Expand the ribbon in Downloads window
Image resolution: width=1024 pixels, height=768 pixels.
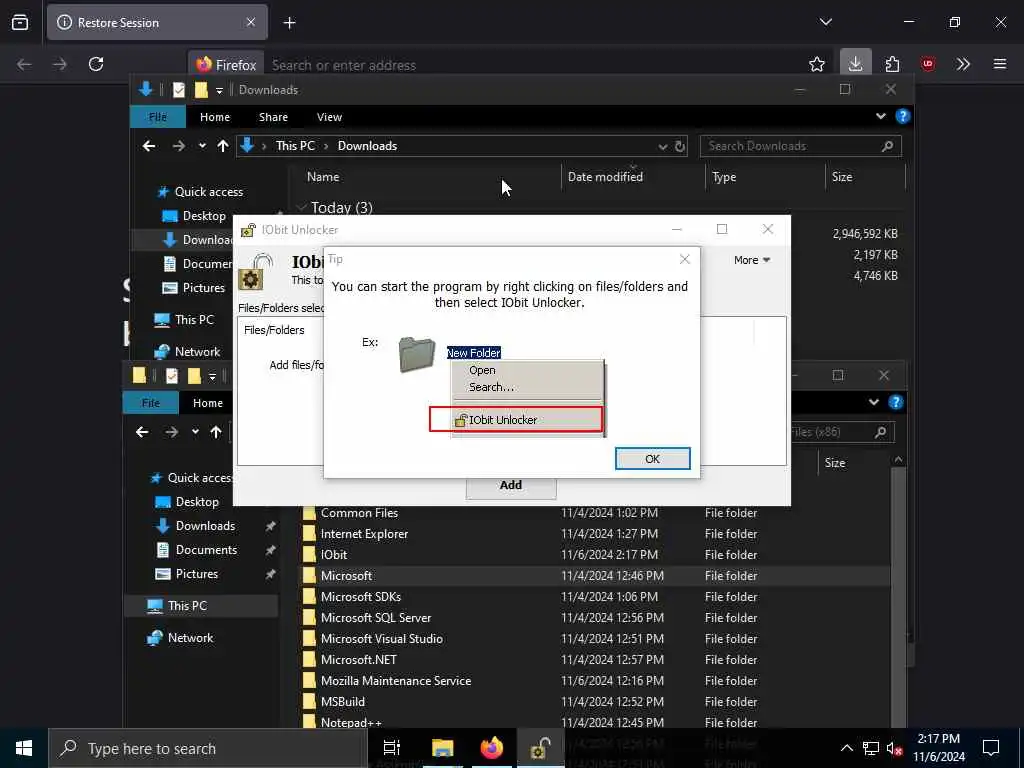click(880, 116)
